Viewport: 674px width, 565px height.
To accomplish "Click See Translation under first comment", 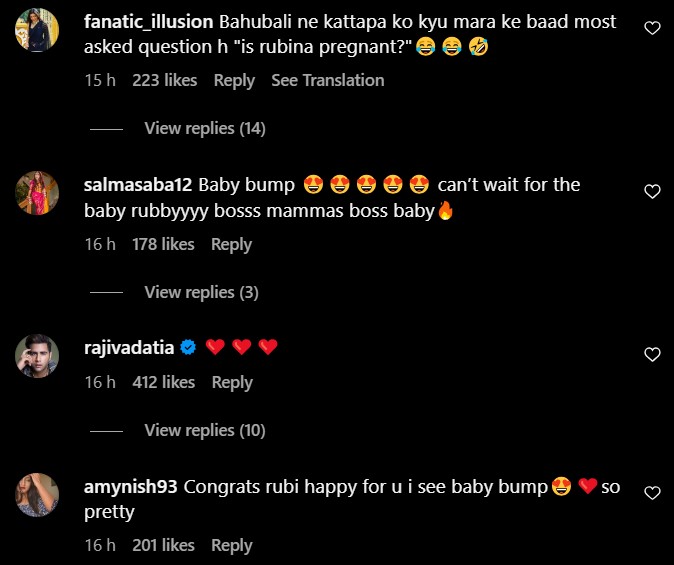I will (x=328, y=80).
